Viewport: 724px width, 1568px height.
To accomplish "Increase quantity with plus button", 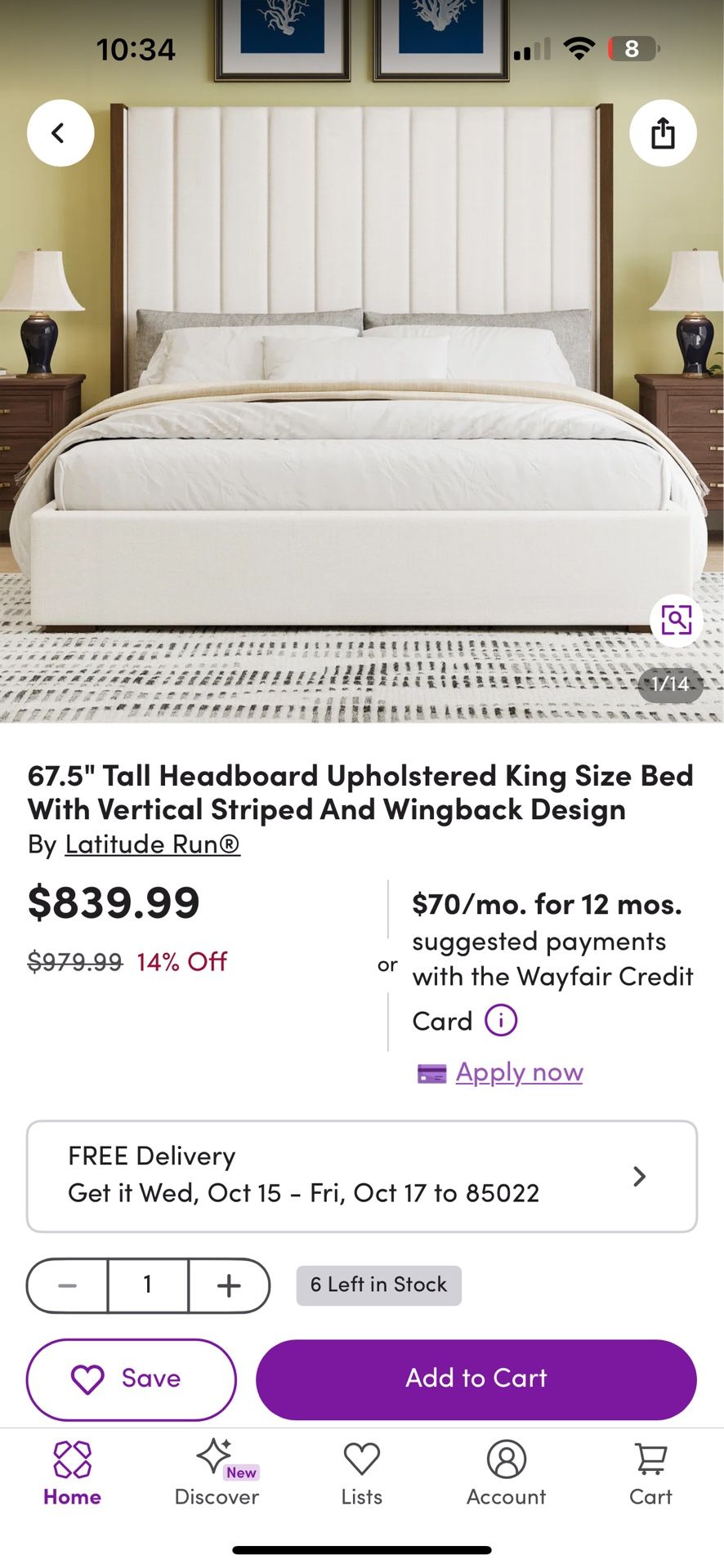I will (x=229, y=1285).
